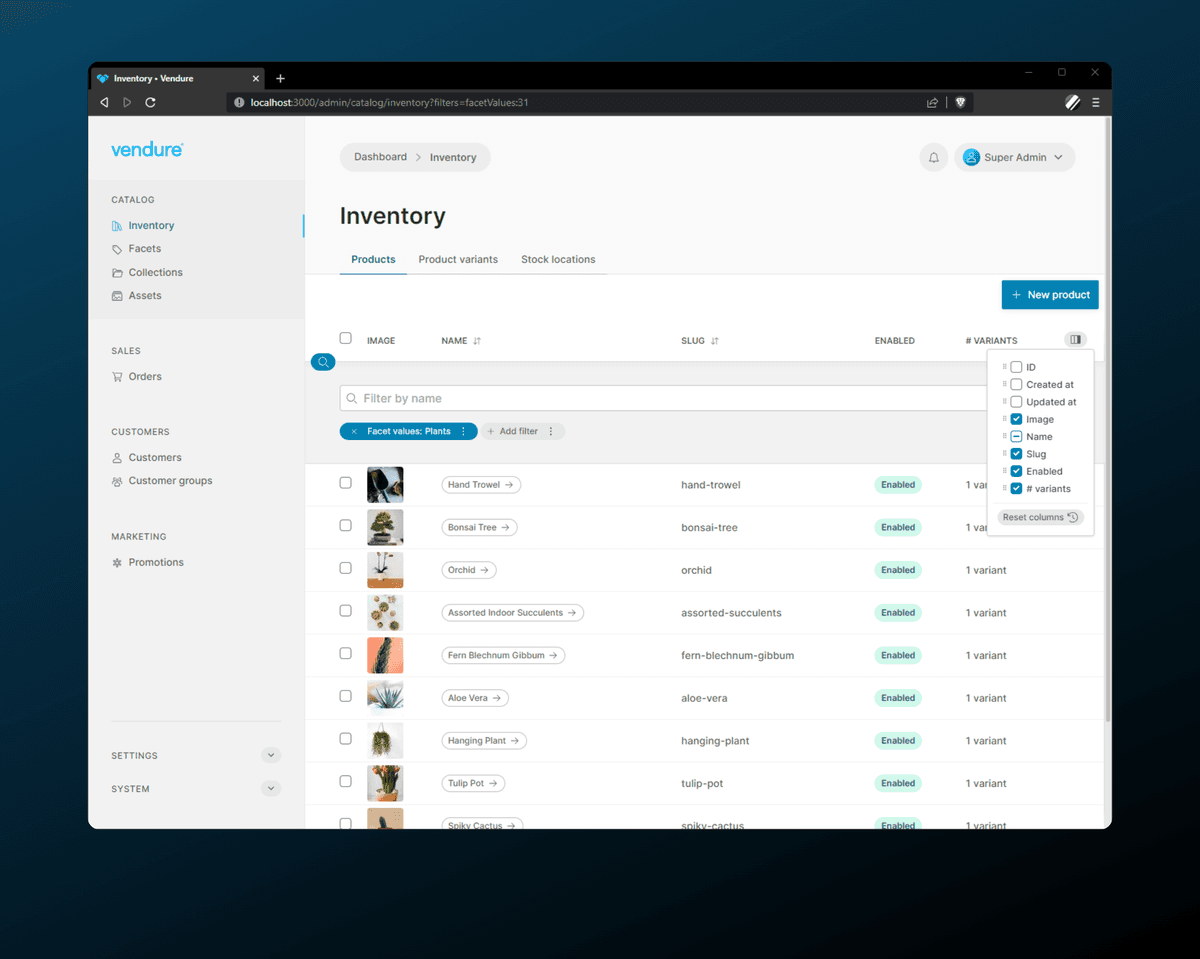Switch to the Product variants tab
The height and width of the screenshot is (959, 1200).
coord(458,260)
